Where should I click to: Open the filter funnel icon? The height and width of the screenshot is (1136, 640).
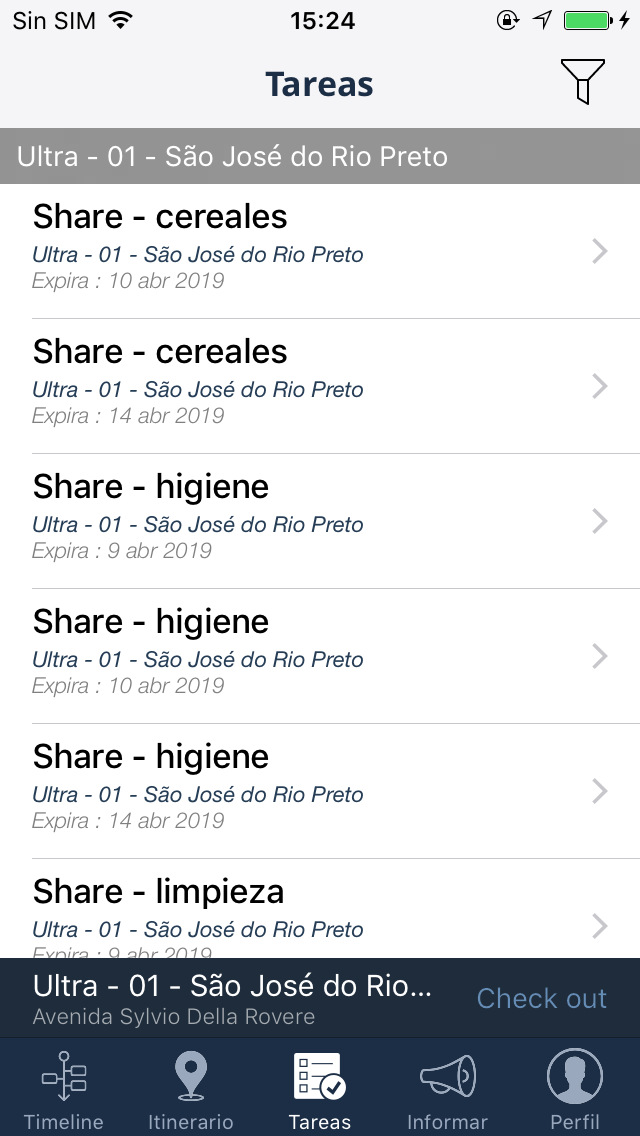click(582, 81)
